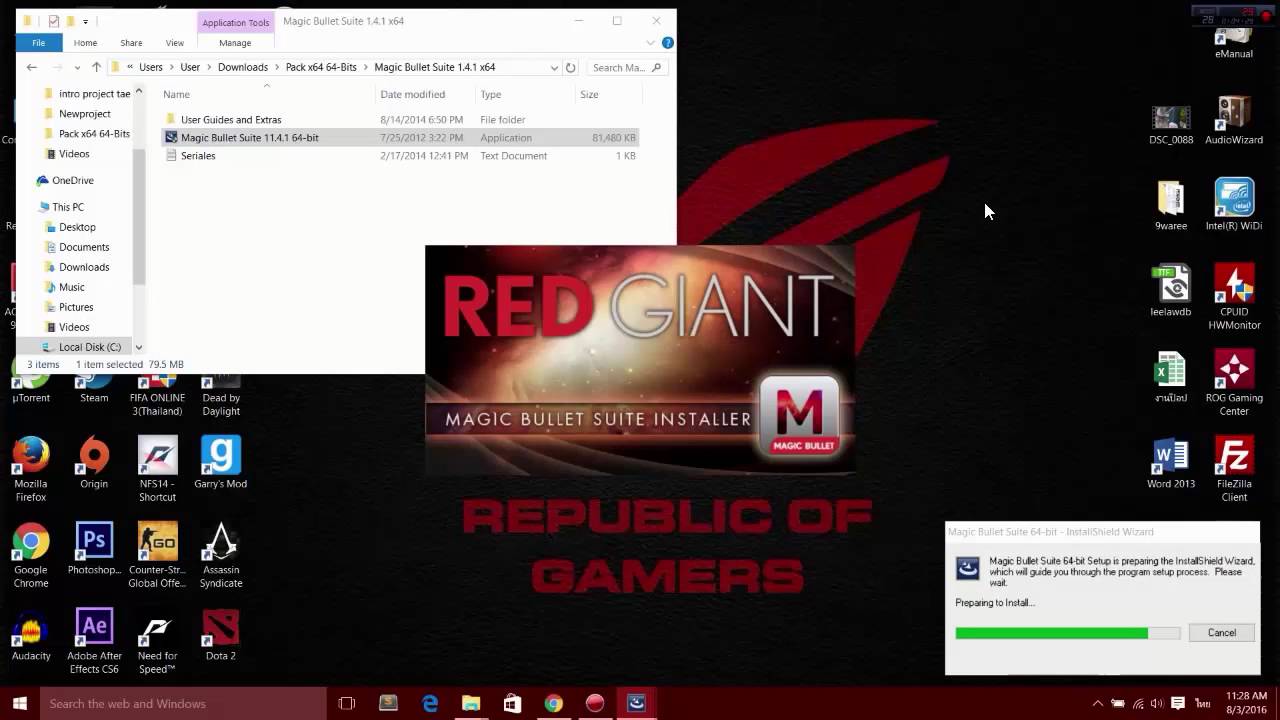
Task: Open Explorer help question mark
Action: [x=668, y=43]
